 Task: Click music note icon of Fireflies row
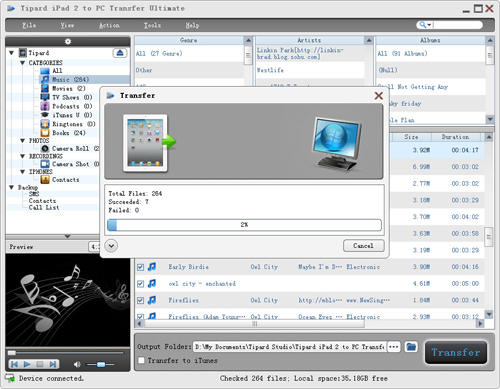tap(152, 300)
